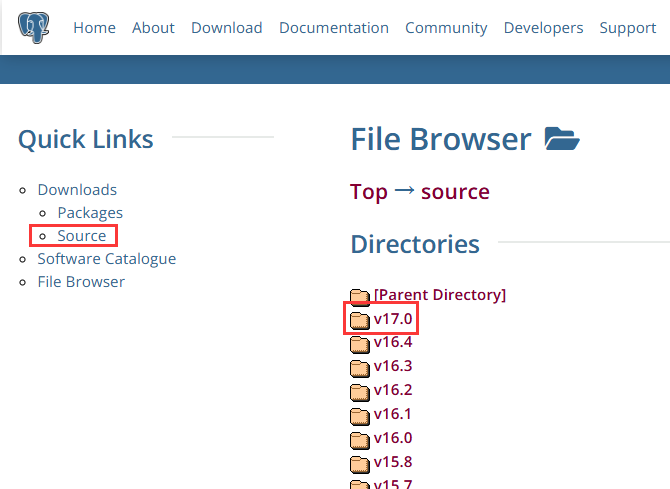Click the folder icon beside v17.0

[x=360, y=320]
